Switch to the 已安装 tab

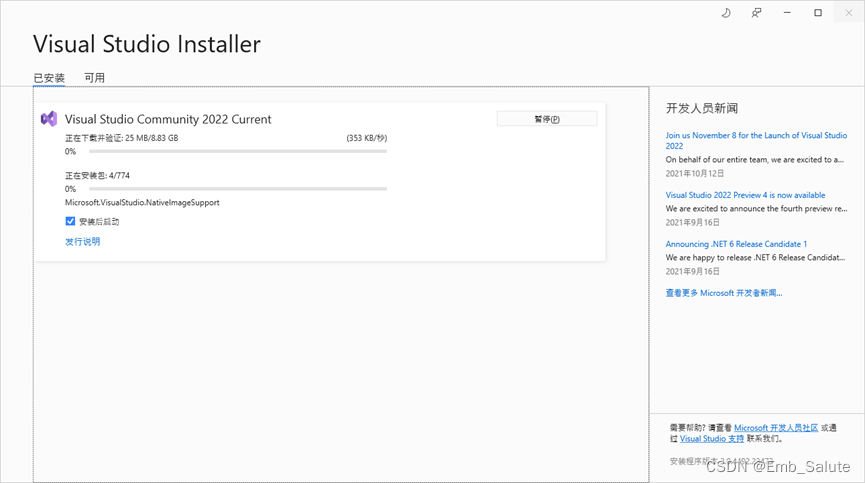tap(49, 78)
